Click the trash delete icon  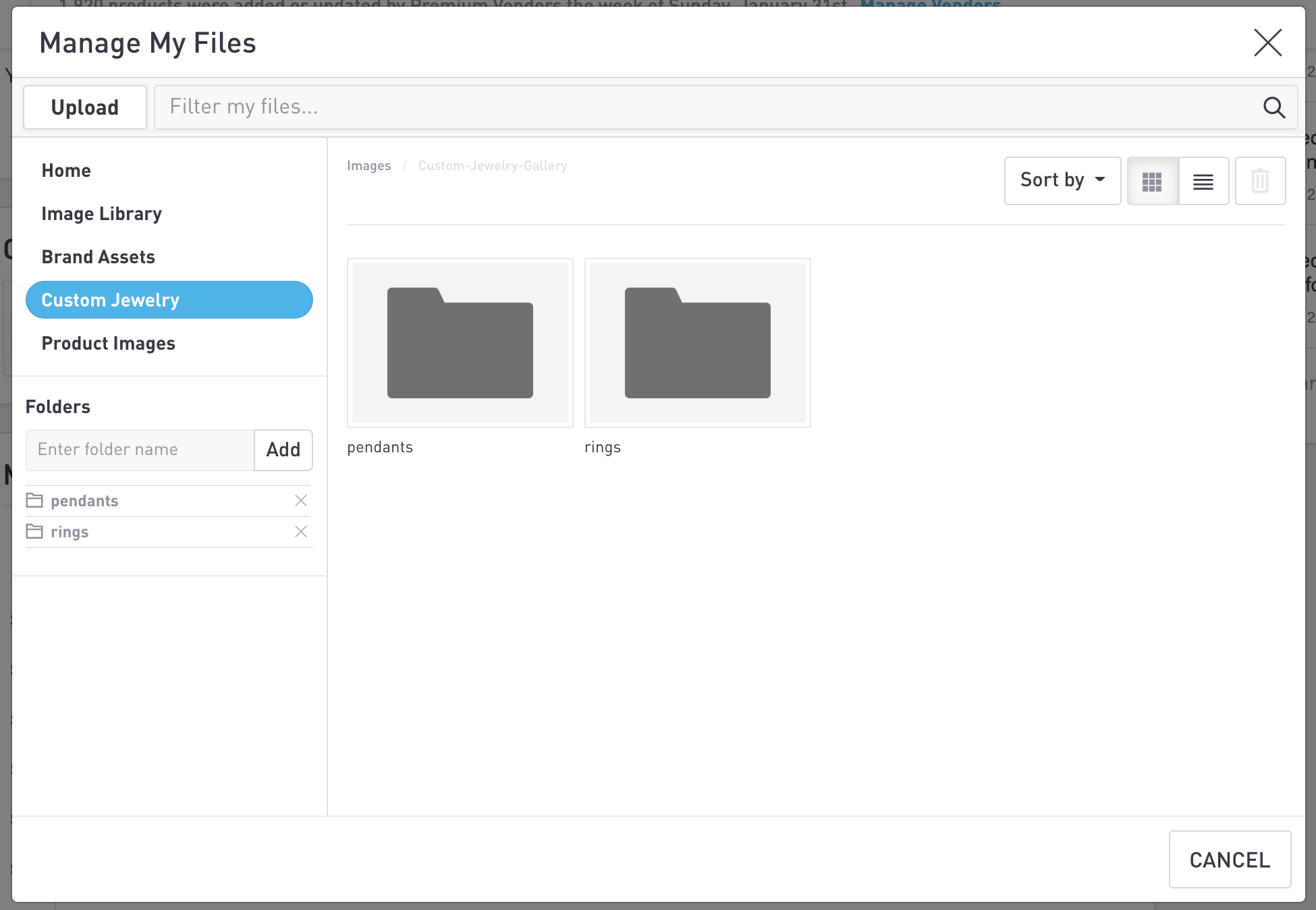[1260, 182]
